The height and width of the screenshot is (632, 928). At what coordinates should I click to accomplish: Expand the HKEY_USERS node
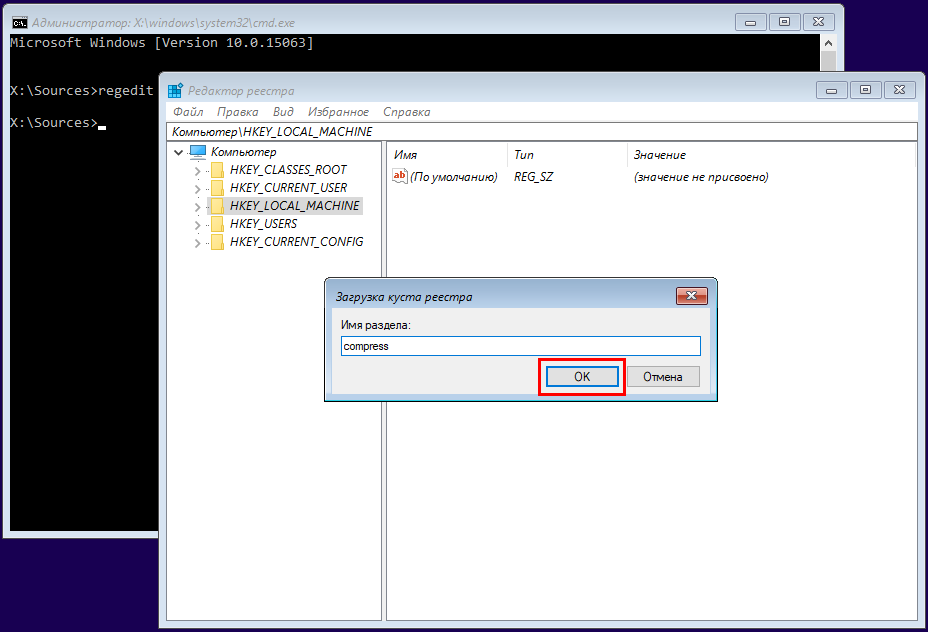pyautogui.click(x=197, y=225)
